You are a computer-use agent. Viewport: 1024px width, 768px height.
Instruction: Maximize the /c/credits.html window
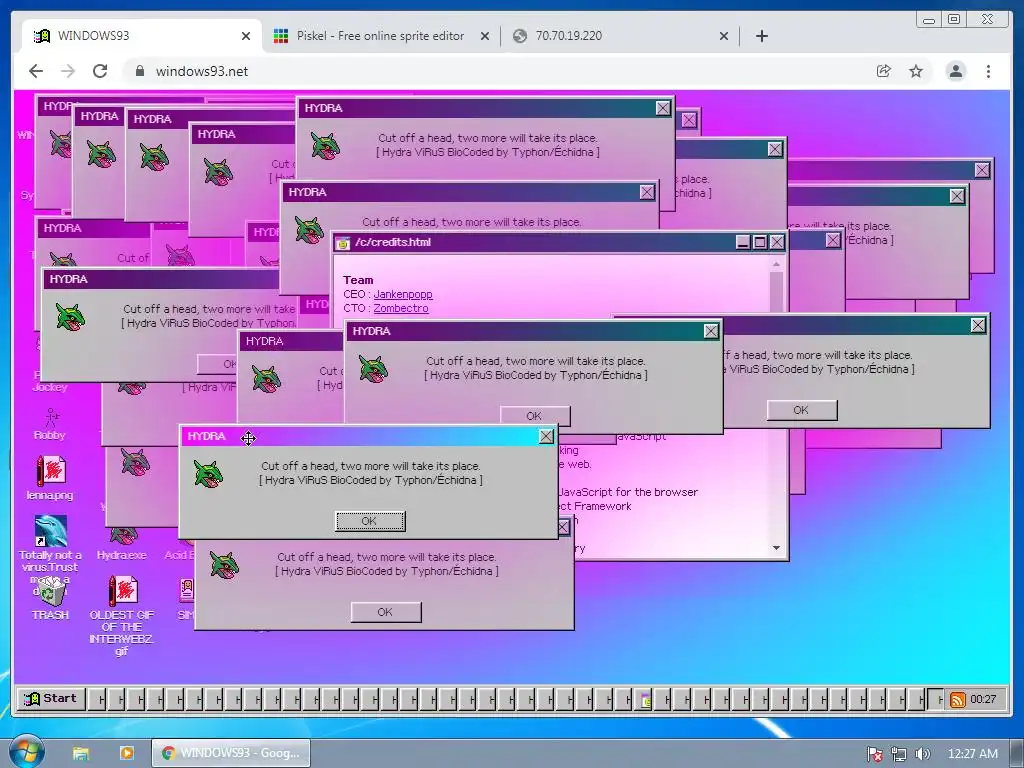[x=760, y=242]
